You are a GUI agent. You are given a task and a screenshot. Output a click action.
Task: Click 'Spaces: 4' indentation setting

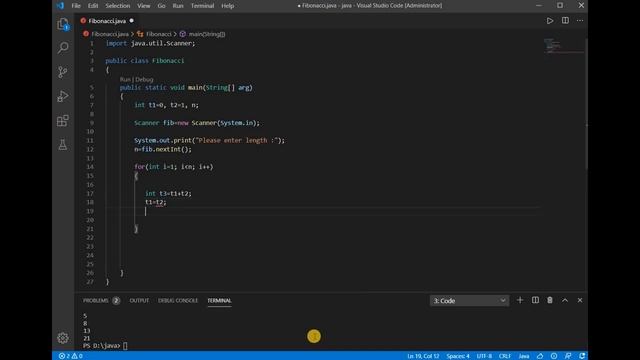[458, 356]
